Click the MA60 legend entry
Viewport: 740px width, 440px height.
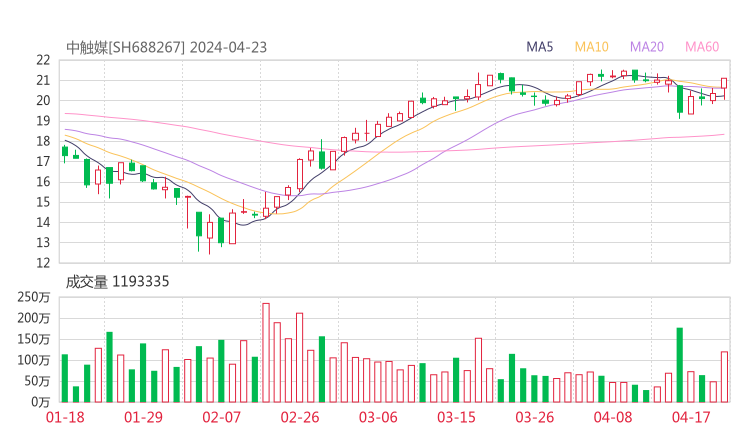702,47
